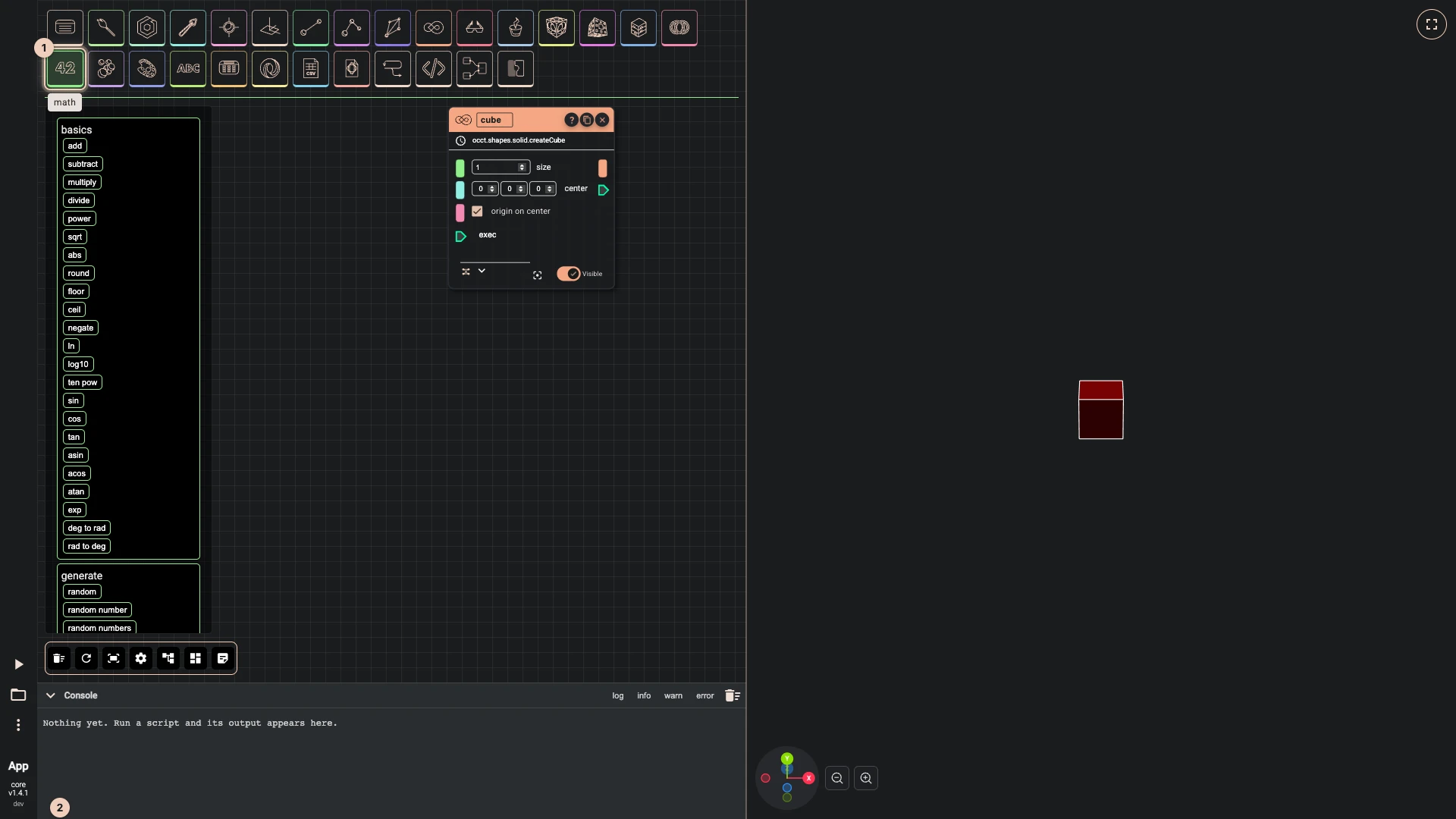Click the sticky note toolbar icon
The width and height of the screenshot is (1456, 819).
tap(223, 658)
